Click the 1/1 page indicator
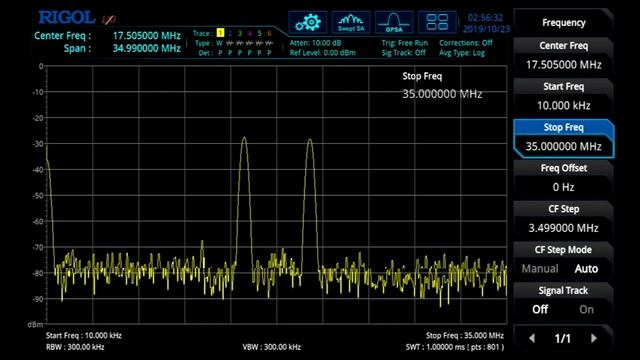 [562, 338]
